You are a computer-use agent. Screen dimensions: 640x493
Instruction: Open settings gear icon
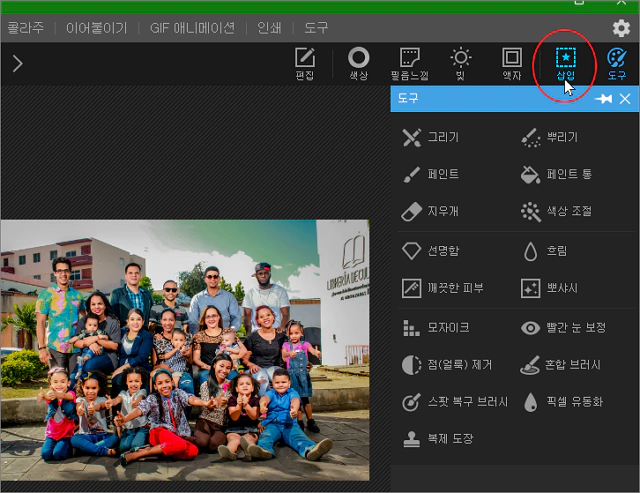[621, 28]
